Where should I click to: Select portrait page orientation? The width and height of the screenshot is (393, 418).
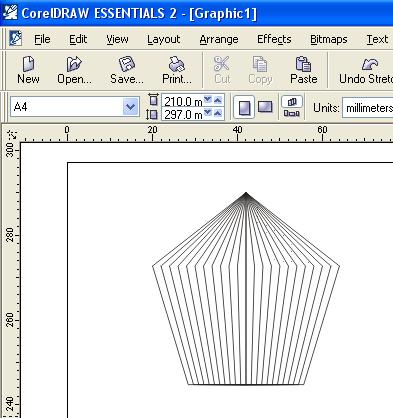[244, 107]
